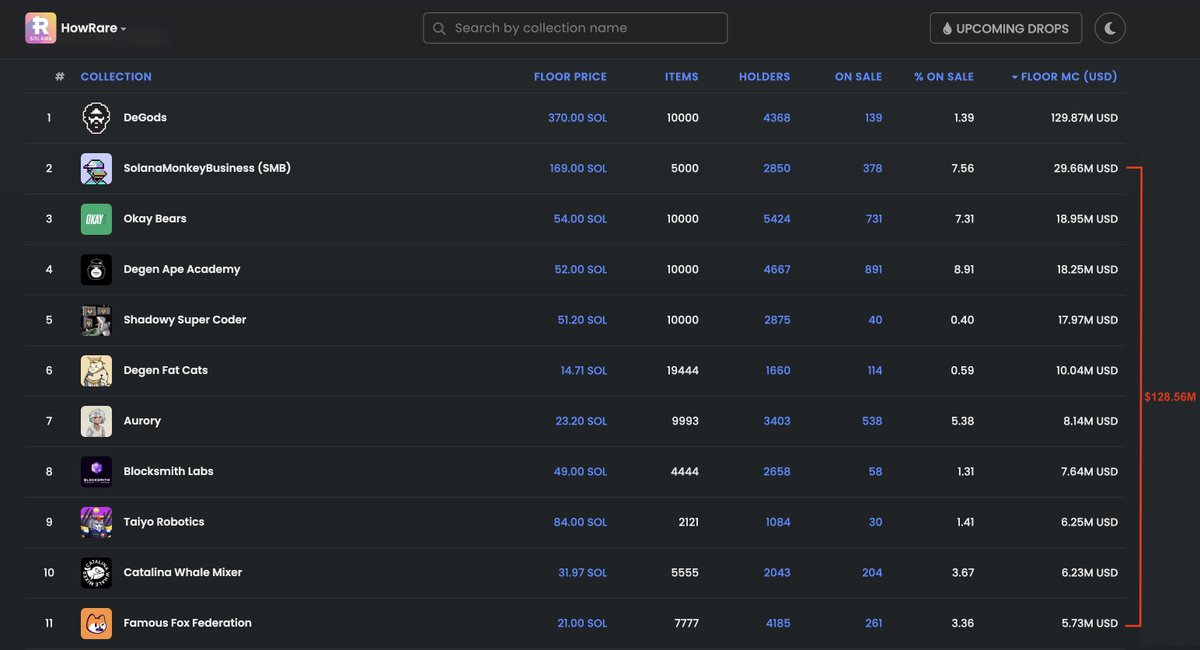Click the SolanaMonkeyBusiness avatar icon
The width and height of the screenshot is (1200, 650).
coord(96,168)
